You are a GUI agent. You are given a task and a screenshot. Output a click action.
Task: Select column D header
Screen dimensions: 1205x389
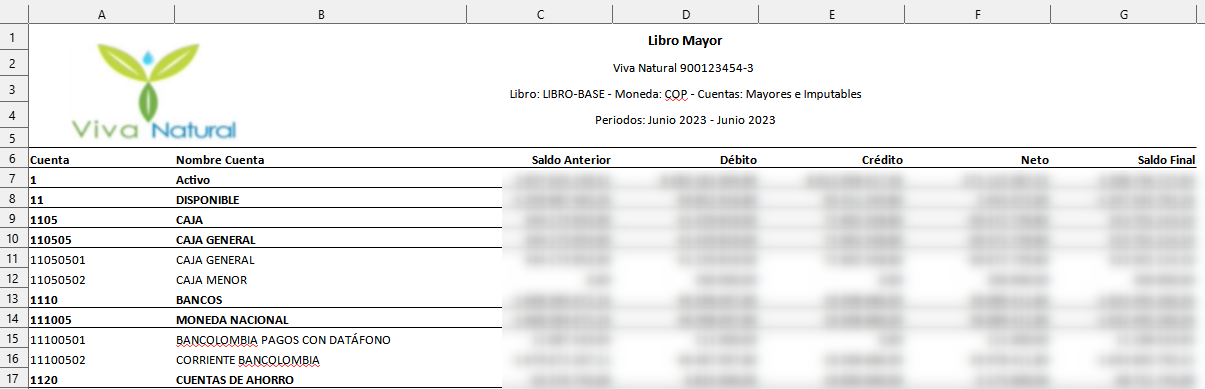[686, 14]
